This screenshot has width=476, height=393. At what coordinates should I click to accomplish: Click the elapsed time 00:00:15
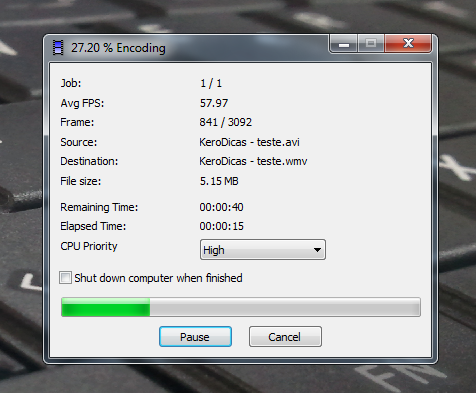click(221, 226)
